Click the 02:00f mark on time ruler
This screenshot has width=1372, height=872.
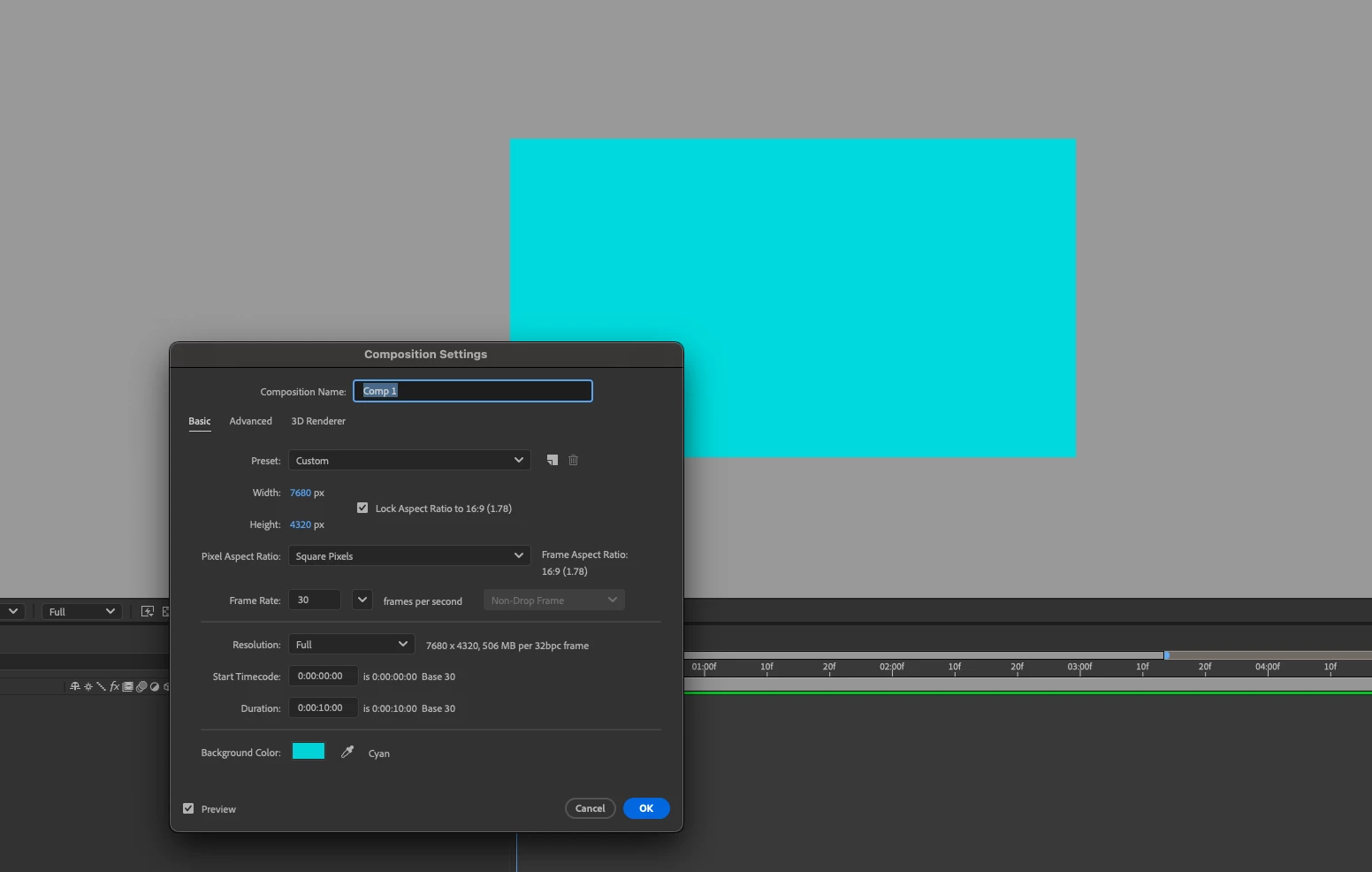[892, 667]
